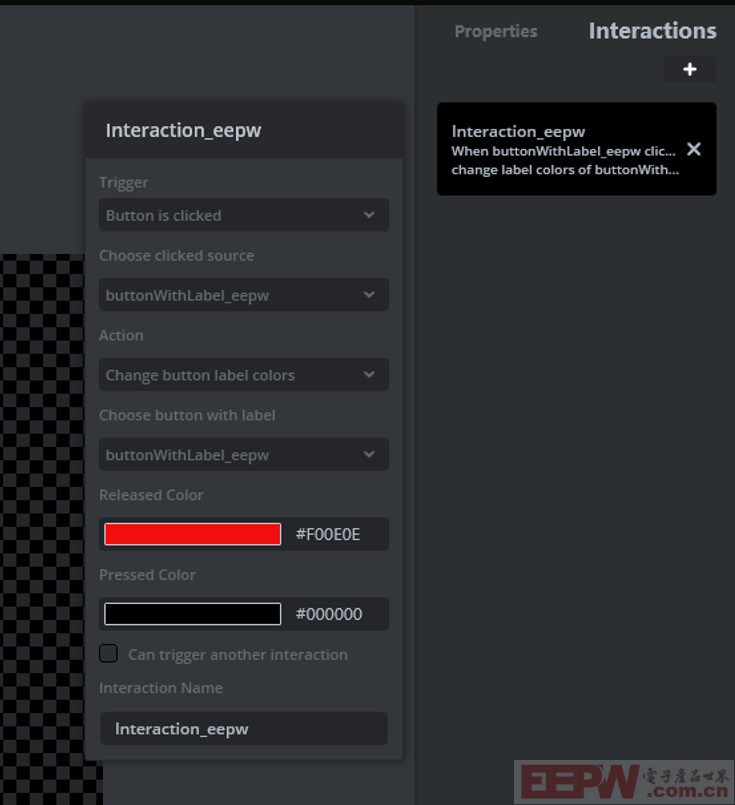Expand the Choose button with label dropdown
The image size is (735, 805).
[x=244, y=454]
